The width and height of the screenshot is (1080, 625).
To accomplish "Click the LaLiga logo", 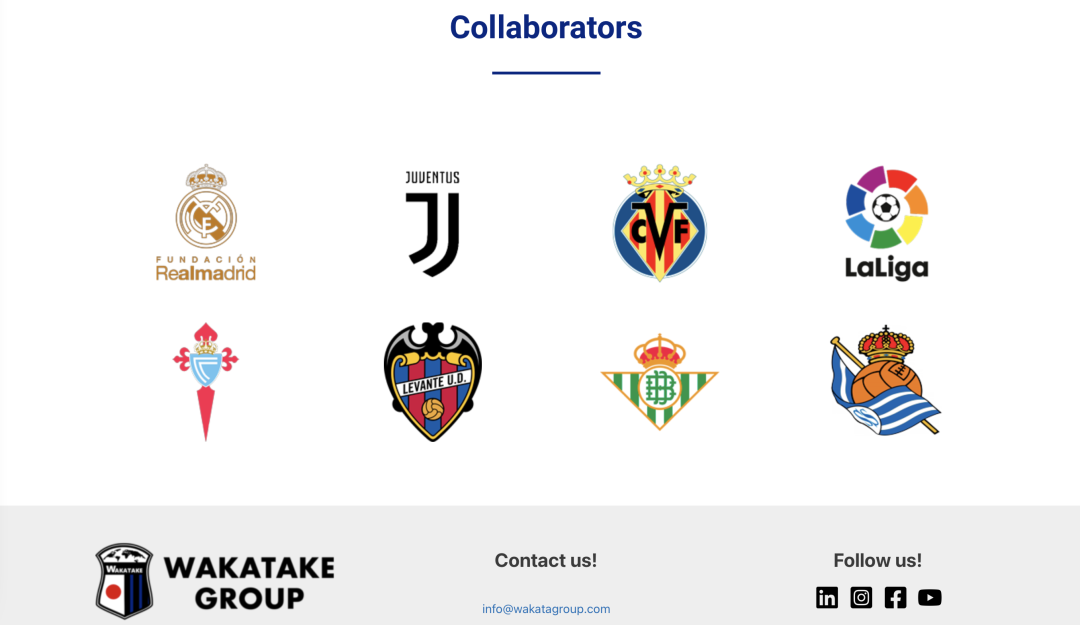I will (886, 223).
